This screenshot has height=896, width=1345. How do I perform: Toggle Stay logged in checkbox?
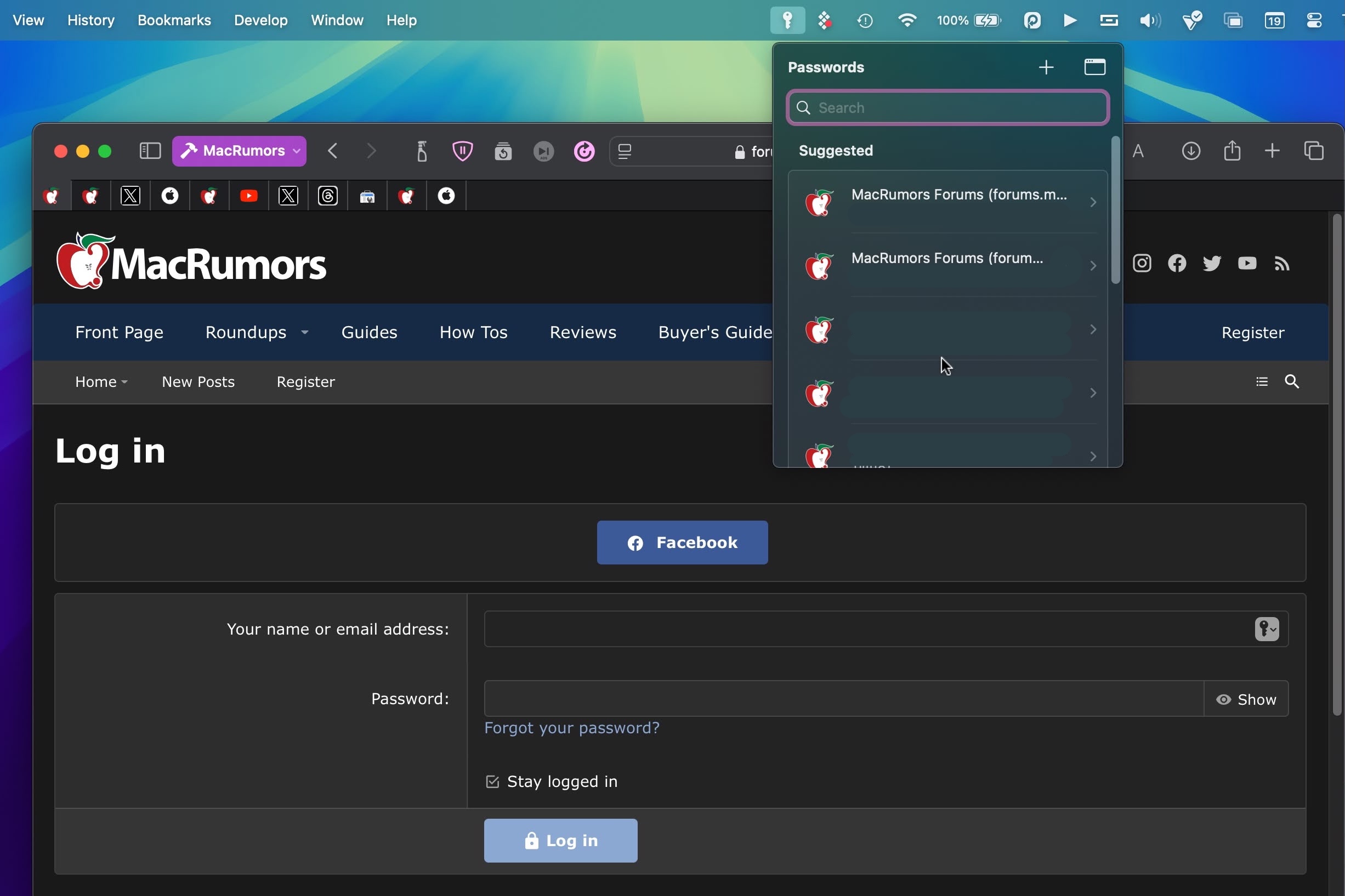pyautogui.click(x=492, y=781)
